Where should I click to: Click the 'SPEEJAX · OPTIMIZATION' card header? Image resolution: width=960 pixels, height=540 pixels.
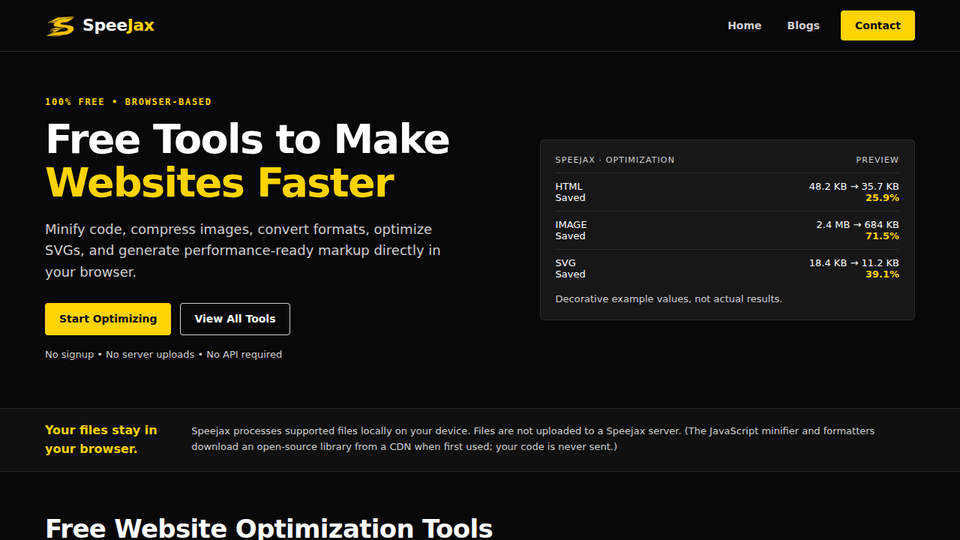pos(615,160)
